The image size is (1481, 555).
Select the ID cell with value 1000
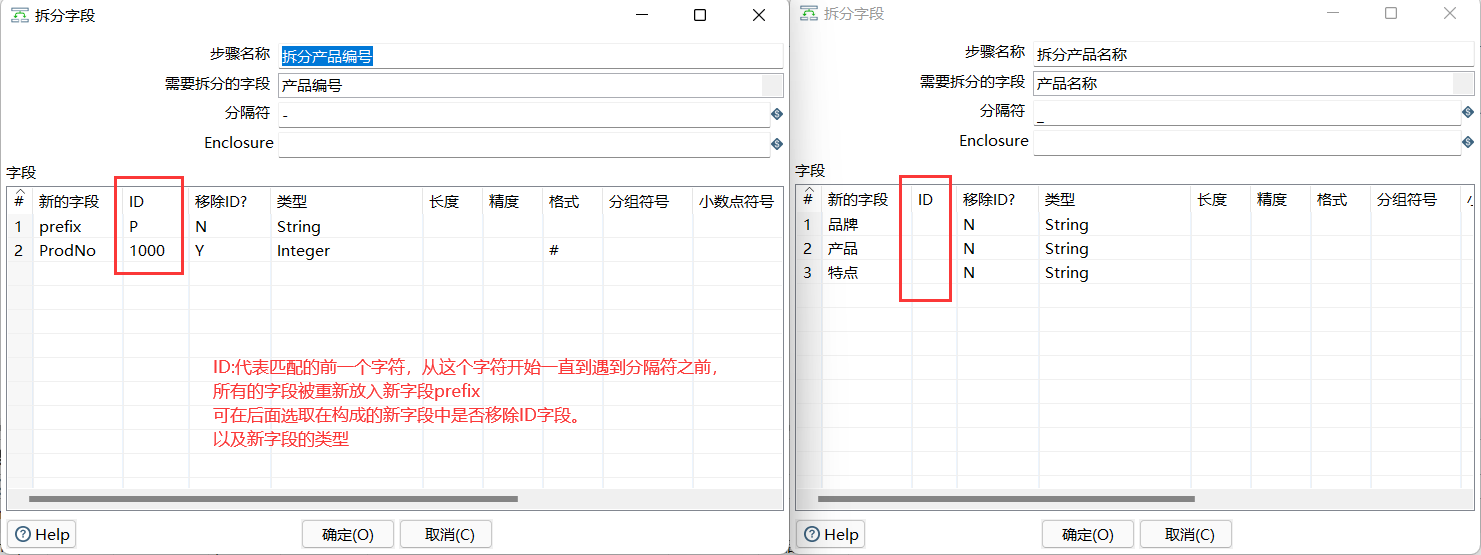pos(156,251)
